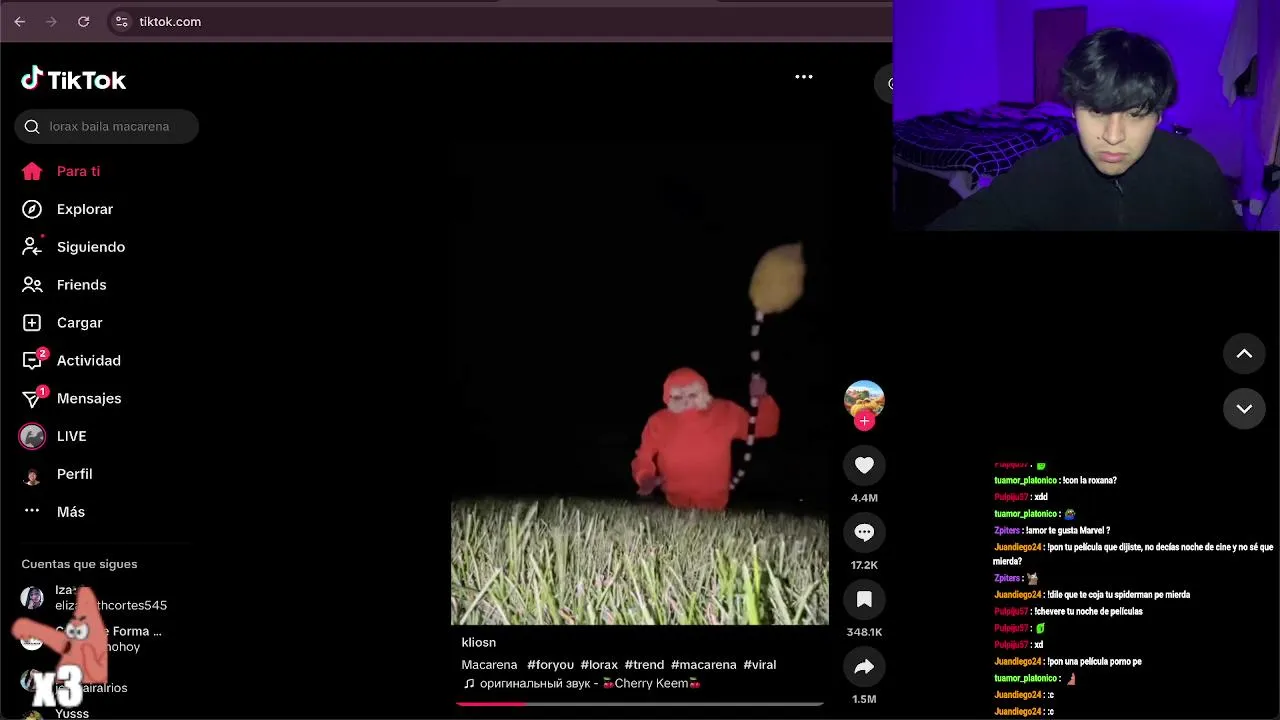Click chat message '!chevere tu noche de películas'
Image resolution: width=1280 pixels, height=720 pixels.
click(1089, 611)
